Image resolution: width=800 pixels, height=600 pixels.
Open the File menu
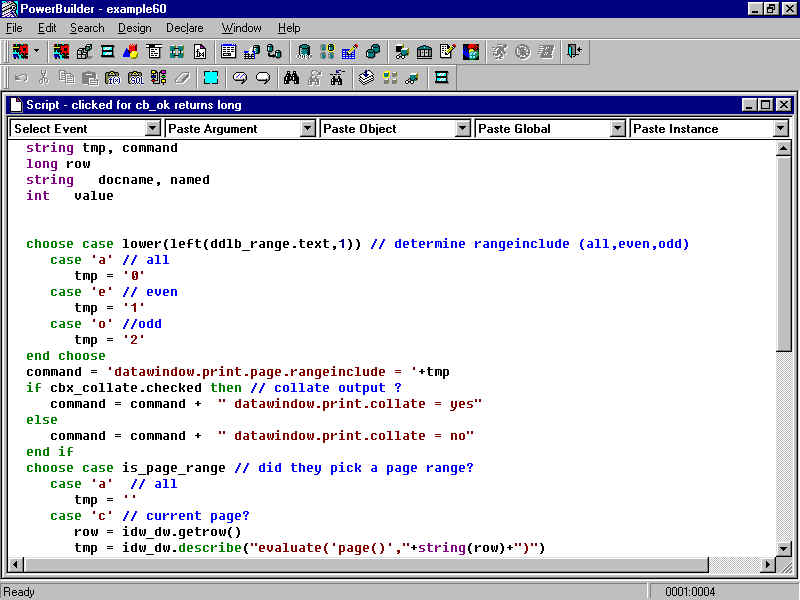tap(14, 28)
